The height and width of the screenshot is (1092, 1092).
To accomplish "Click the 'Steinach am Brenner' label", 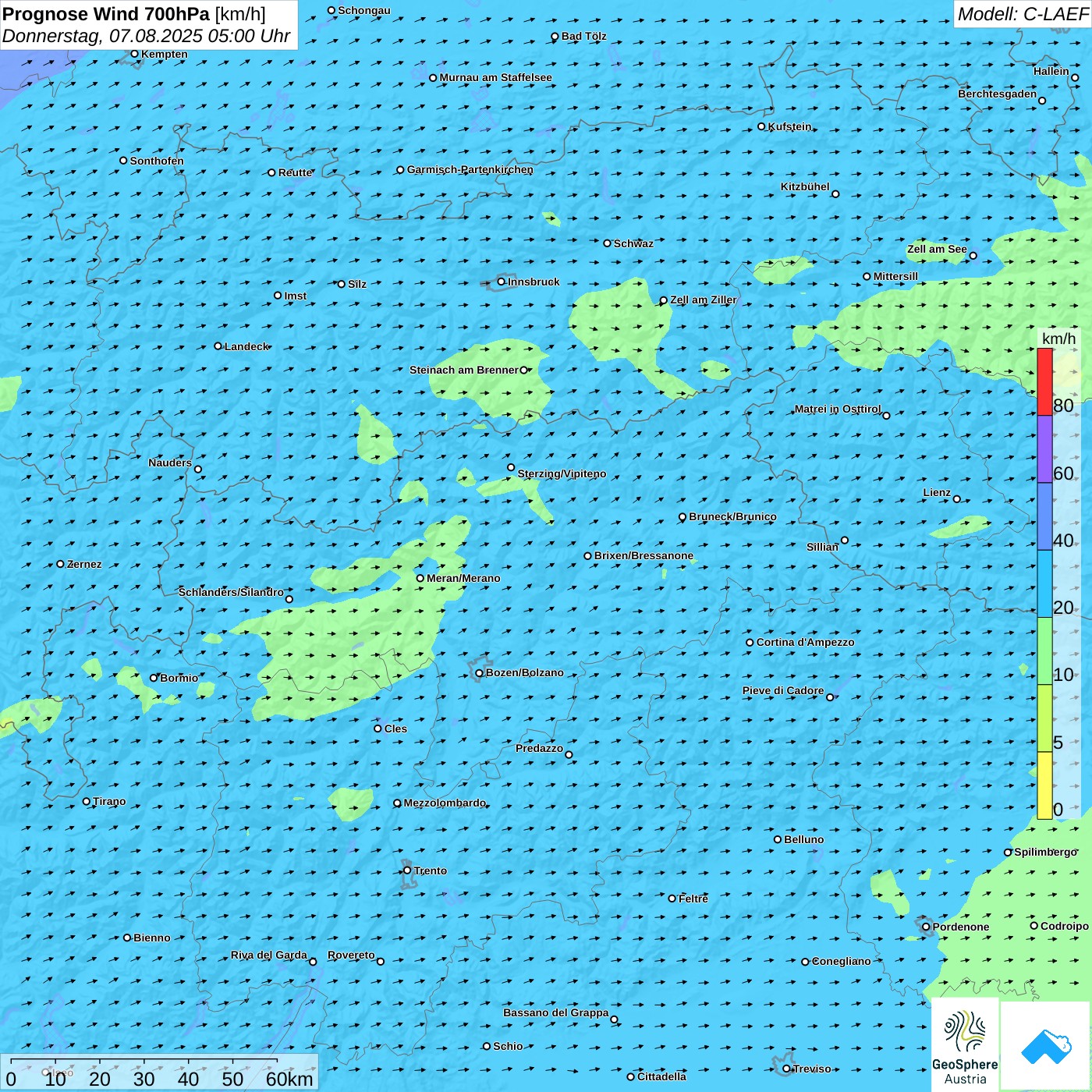I will click(x=464, y=370).
